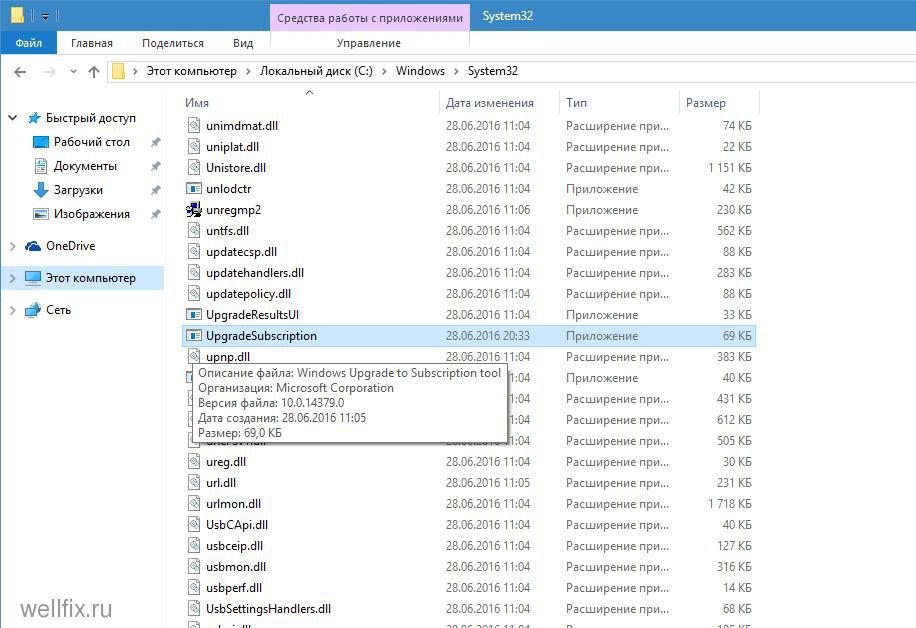Open the quick access toolbar dropdown
The width and height of the screenshot is (916, 628).
pyautogui.click(x=45, y=16)
